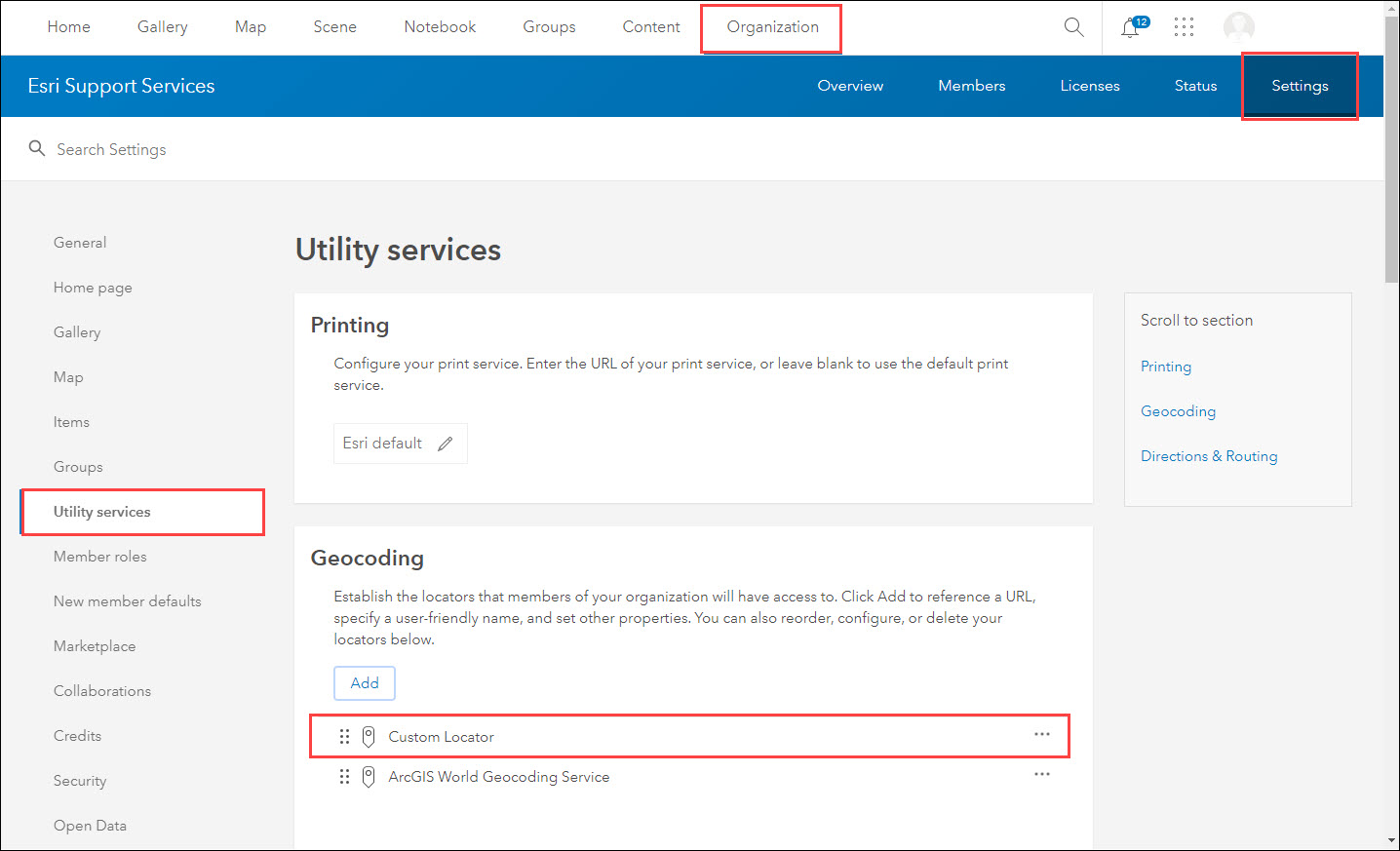Open the app launcher grid icon
Screen dimensions: 1400x851
[x=1184, y=27]
